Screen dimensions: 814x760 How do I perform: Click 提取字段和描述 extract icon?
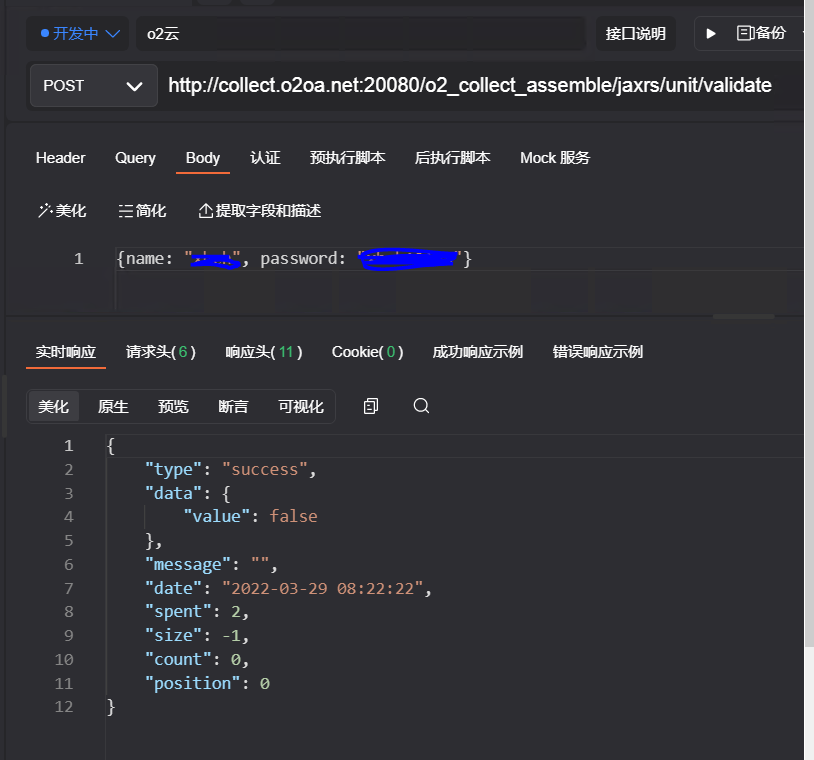coord(260,211)
